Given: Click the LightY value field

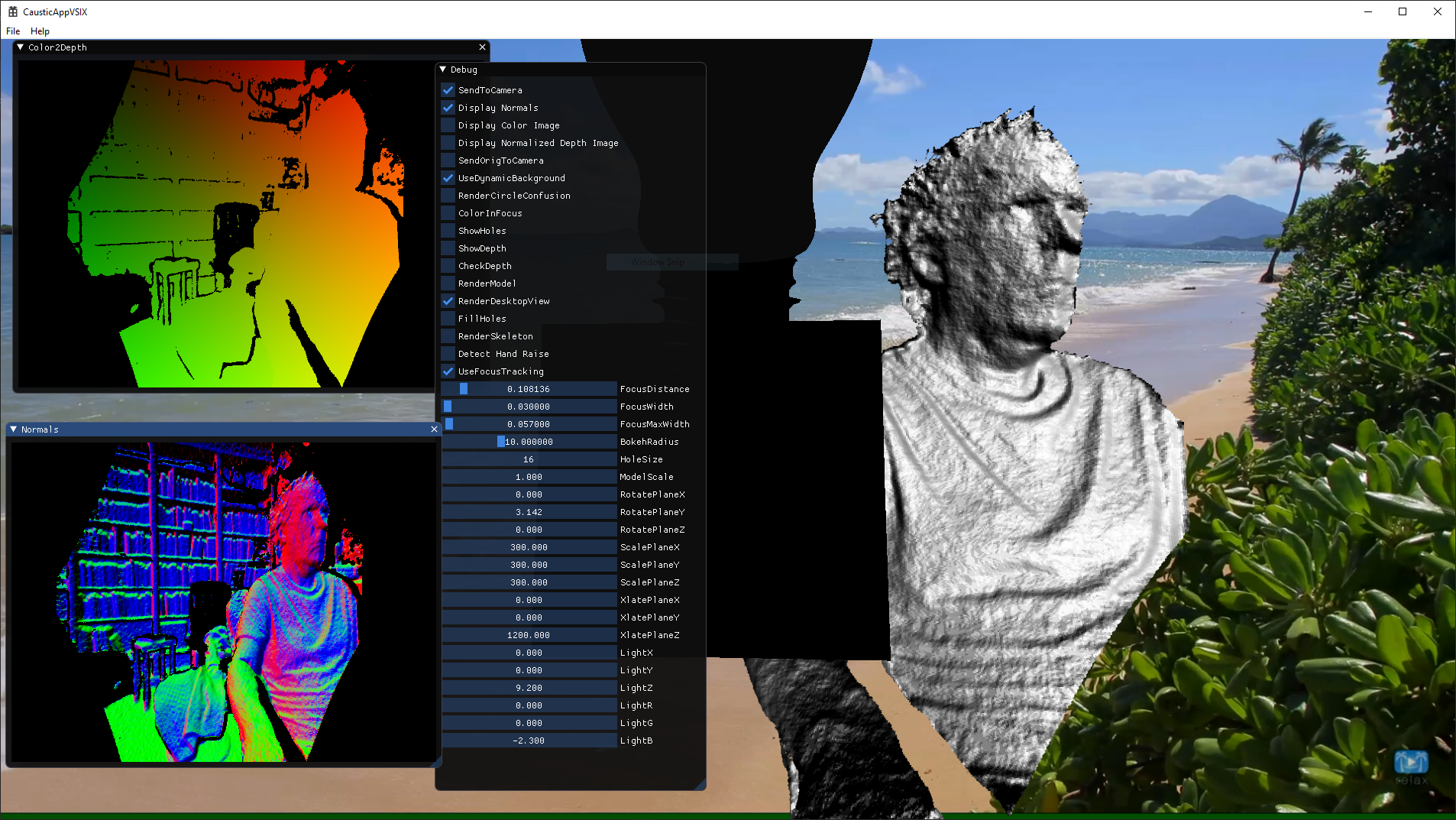Looking at the screenshot, I should click(529, 670).
